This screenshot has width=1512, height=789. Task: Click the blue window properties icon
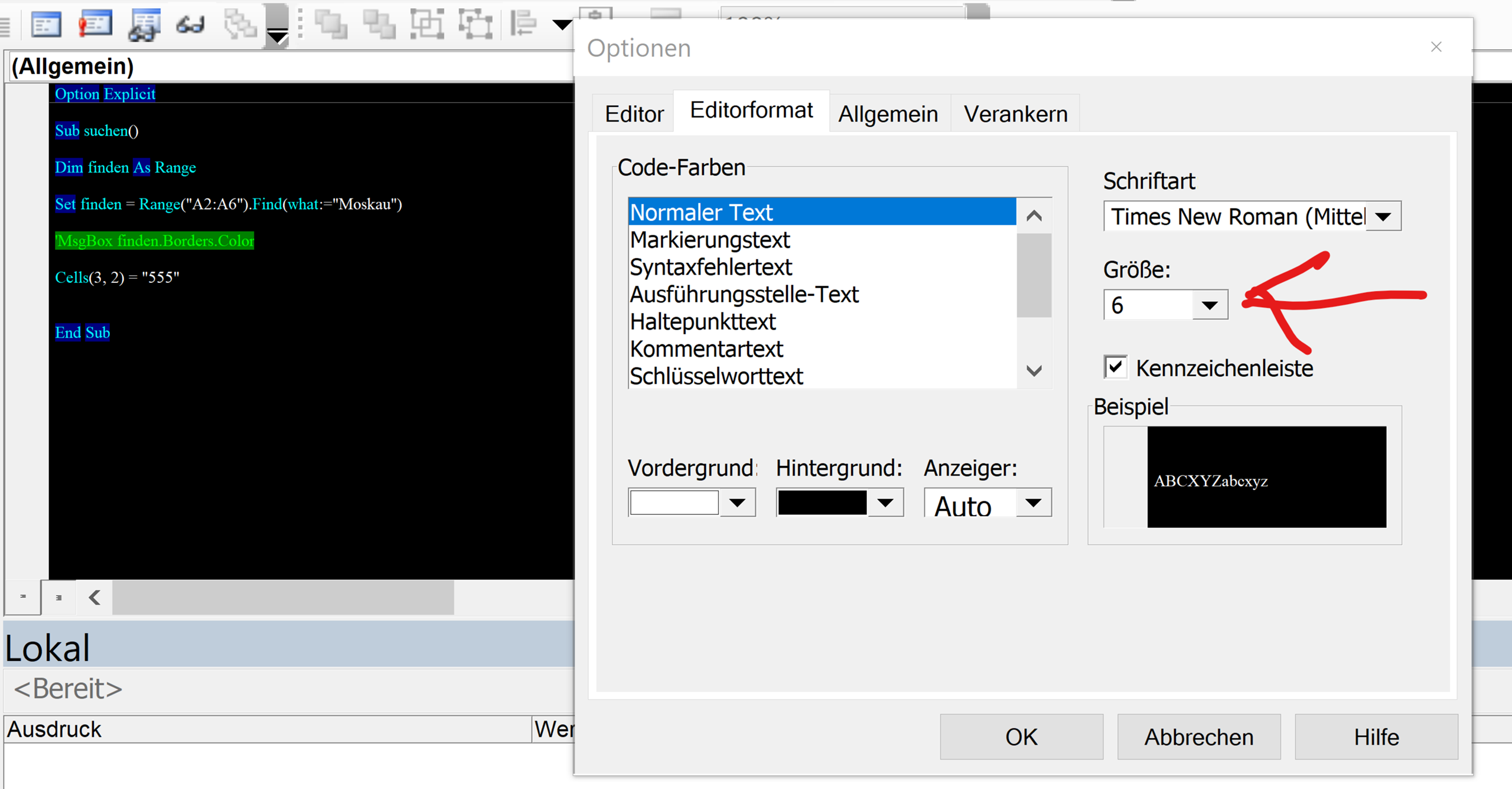point(47,25)
